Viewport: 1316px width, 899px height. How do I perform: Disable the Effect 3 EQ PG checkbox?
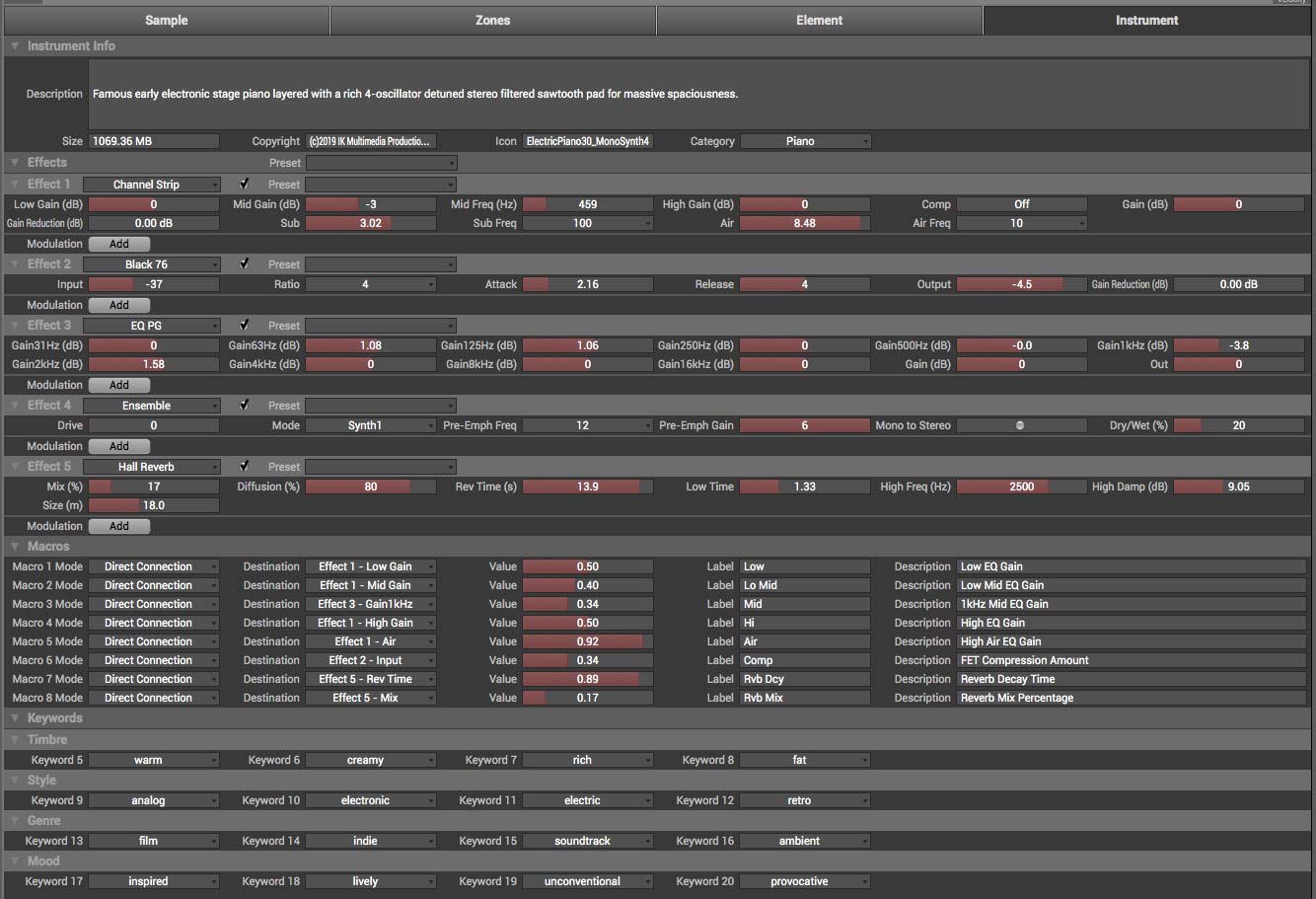pos(244,325)
